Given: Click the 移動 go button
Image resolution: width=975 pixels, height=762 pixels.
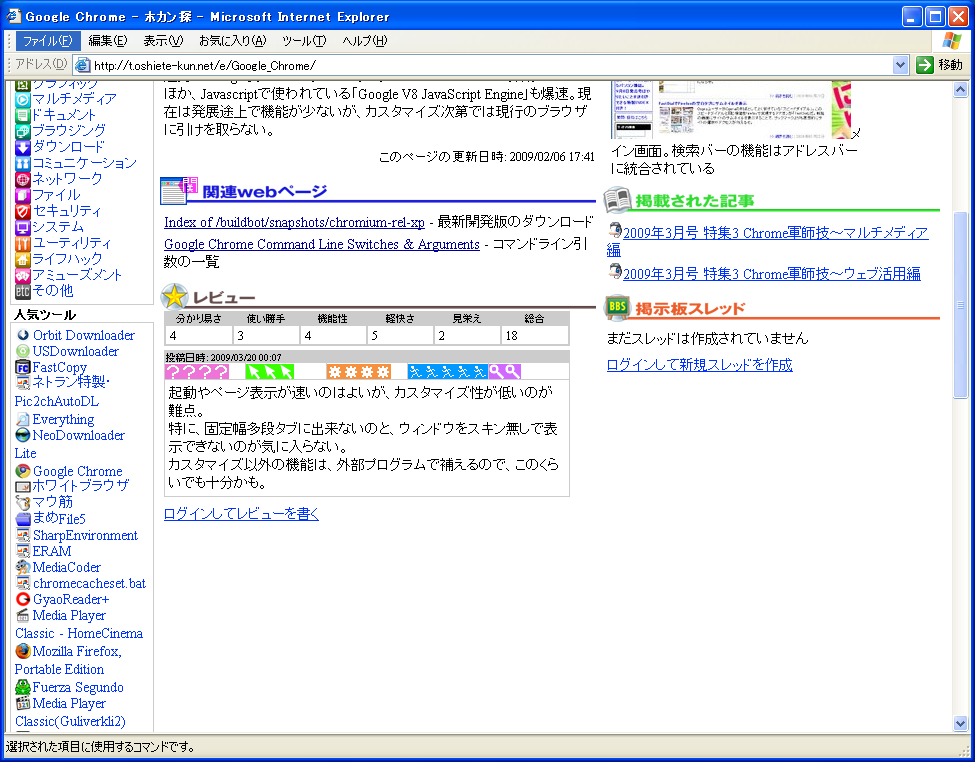Looking at the screenshot, I should click(940, 65).
